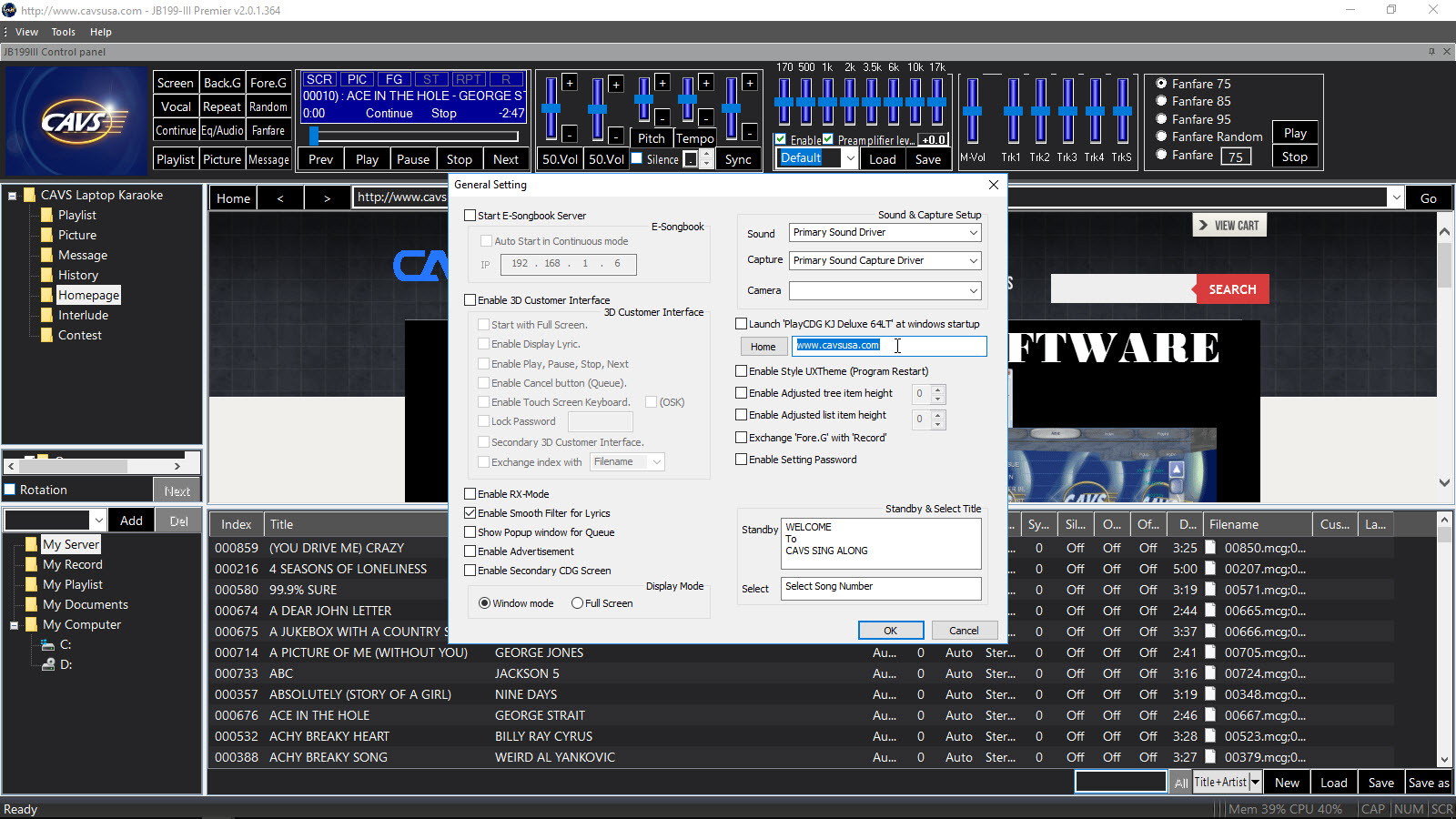The height and width of the screenshot is (819, 1456).
Task: Raise second volume with its plus button
Action: point(616,84)
